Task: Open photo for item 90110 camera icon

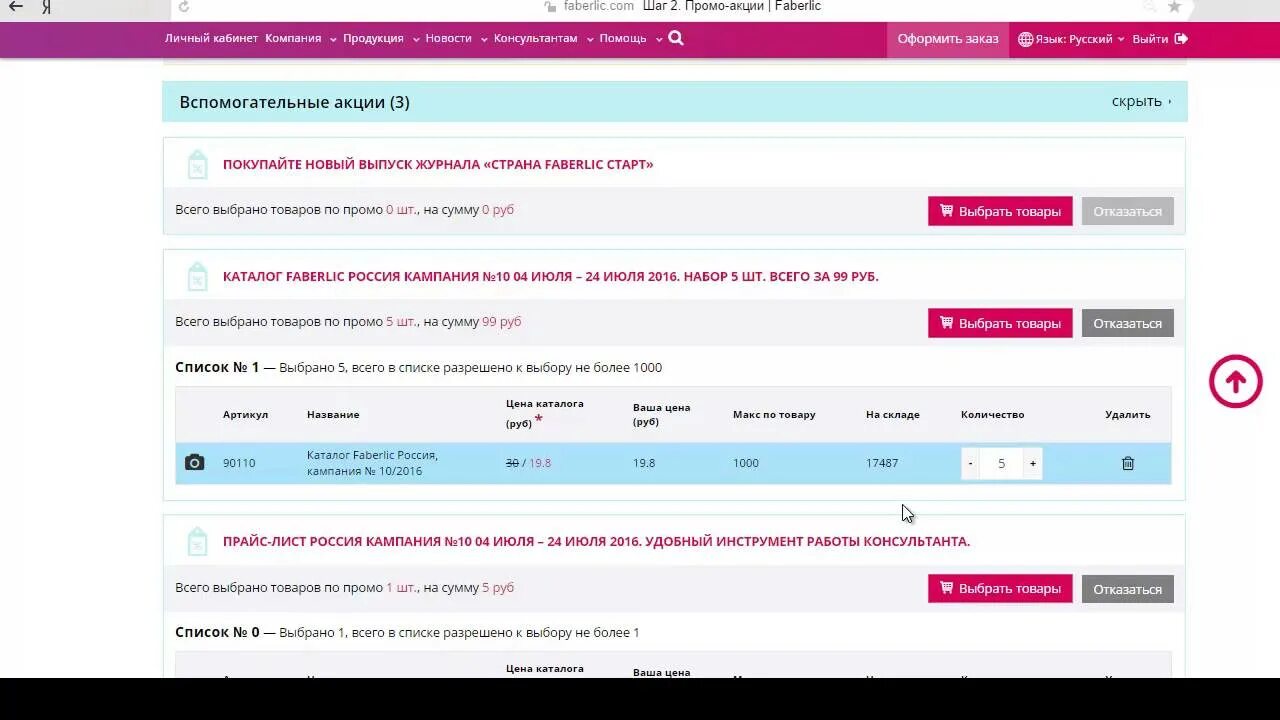Action: (194, 463)
